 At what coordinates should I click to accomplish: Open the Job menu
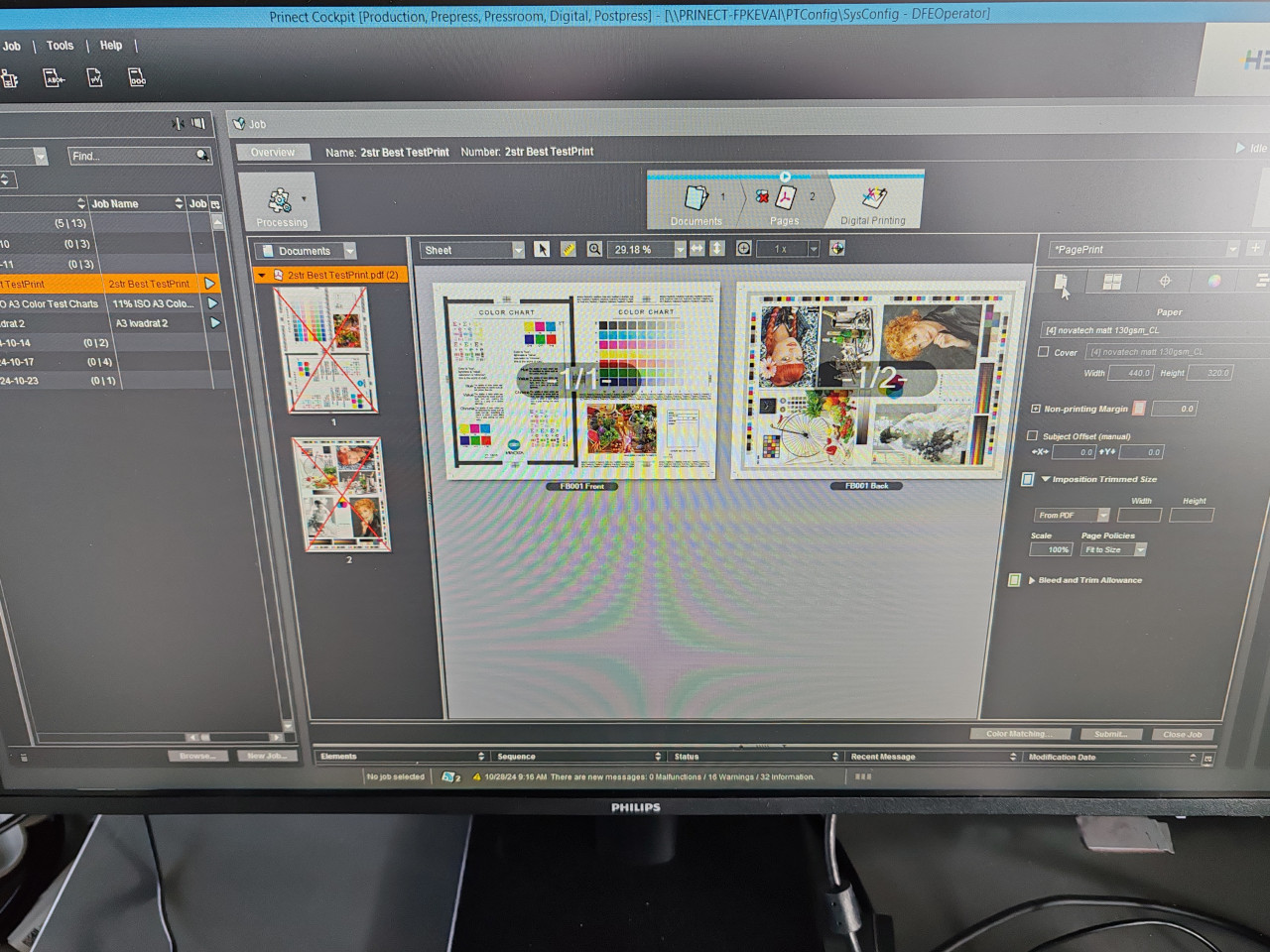point(11,46)
